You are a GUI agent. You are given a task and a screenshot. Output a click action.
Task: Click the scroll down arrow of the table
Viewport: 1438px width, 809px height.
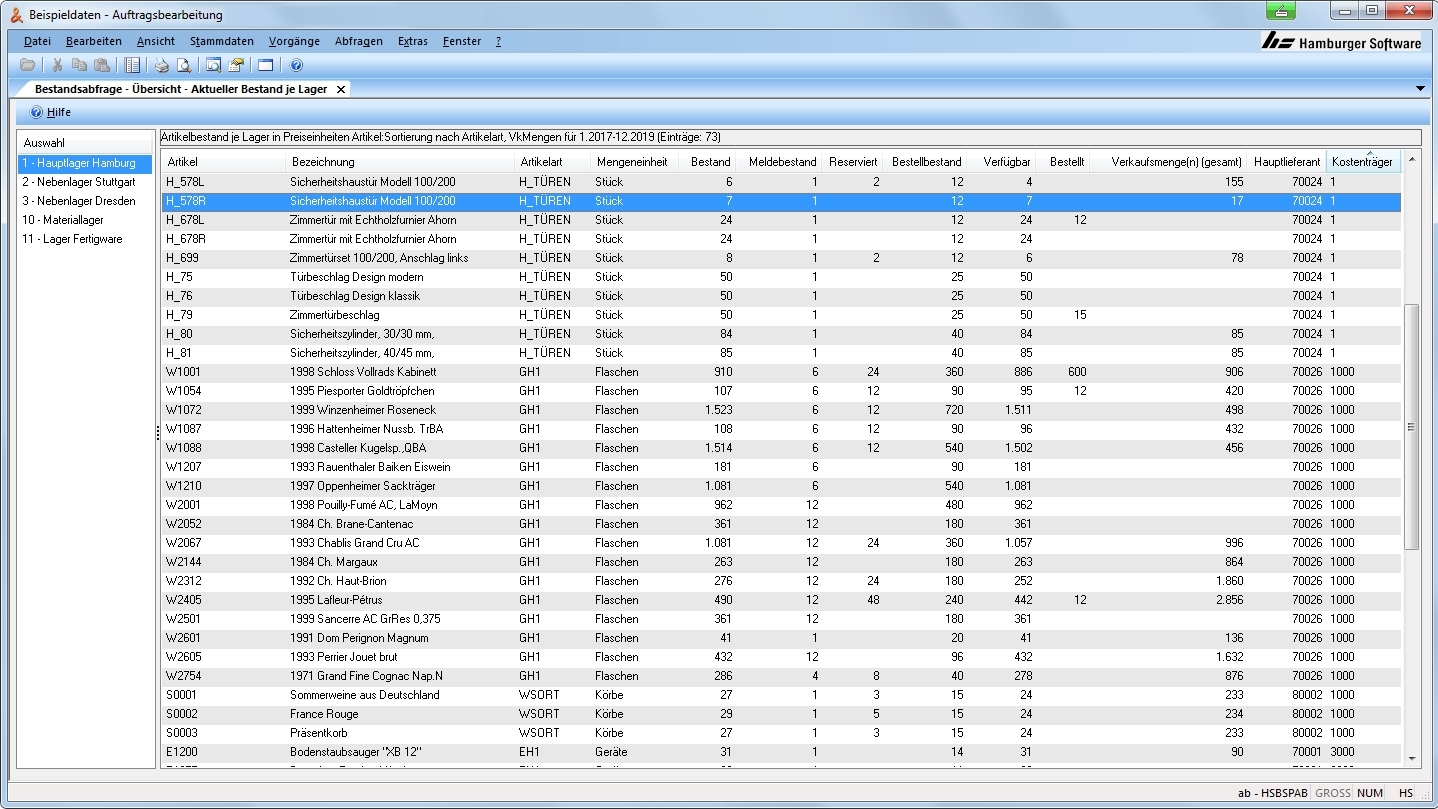[1412, 758]
